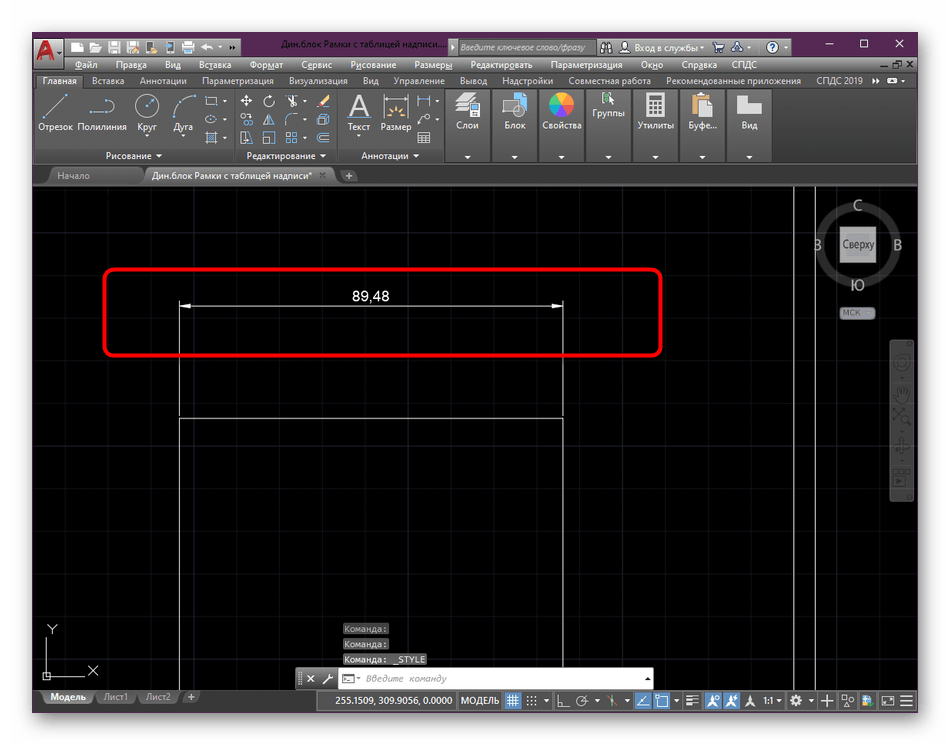Click the keyword search field in title bar
Viewport: 950px width, 745px height.
(525, 47)
